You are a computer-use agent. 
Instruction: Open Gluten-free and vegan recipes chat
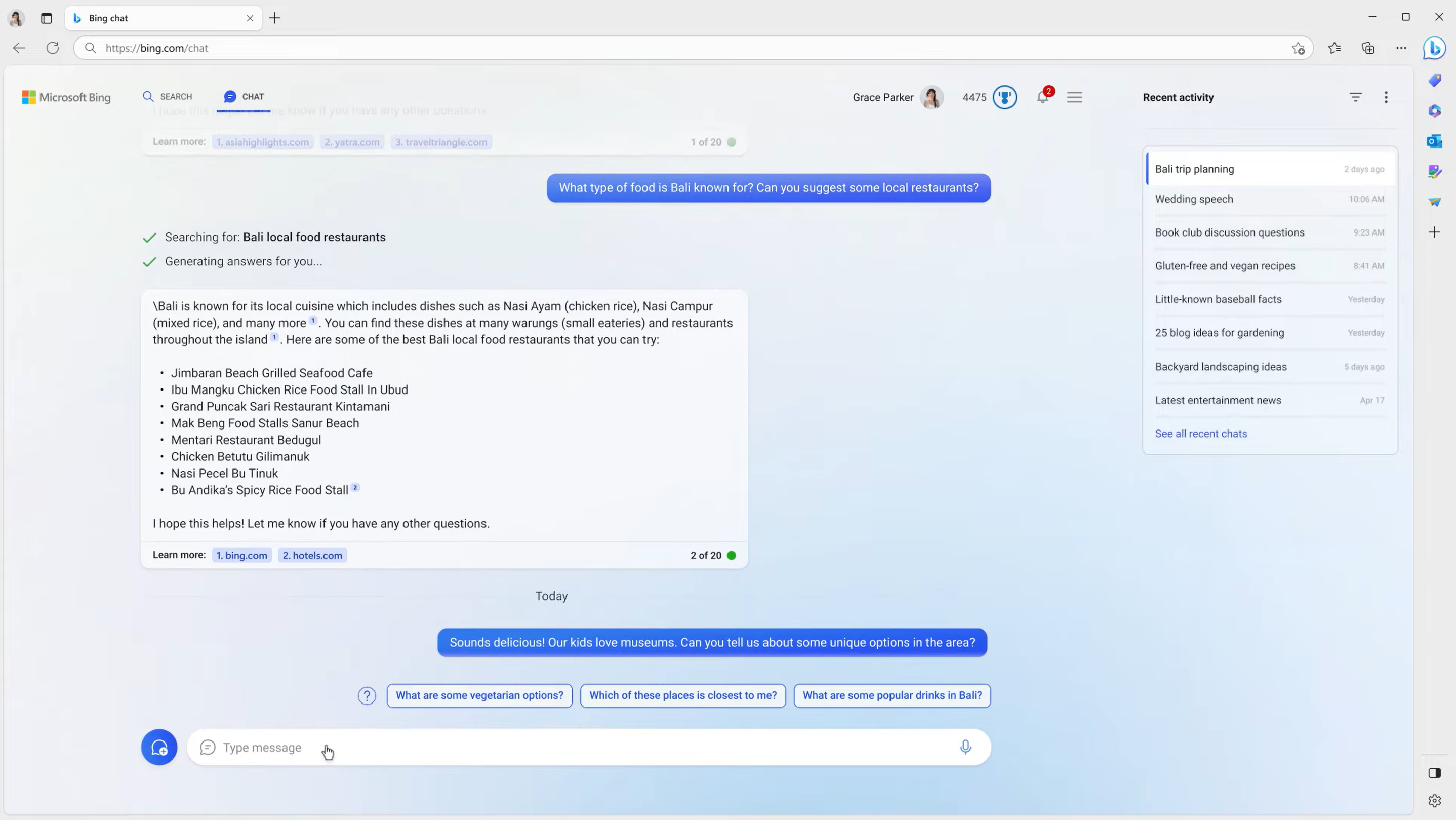[x=1270, y=266]
